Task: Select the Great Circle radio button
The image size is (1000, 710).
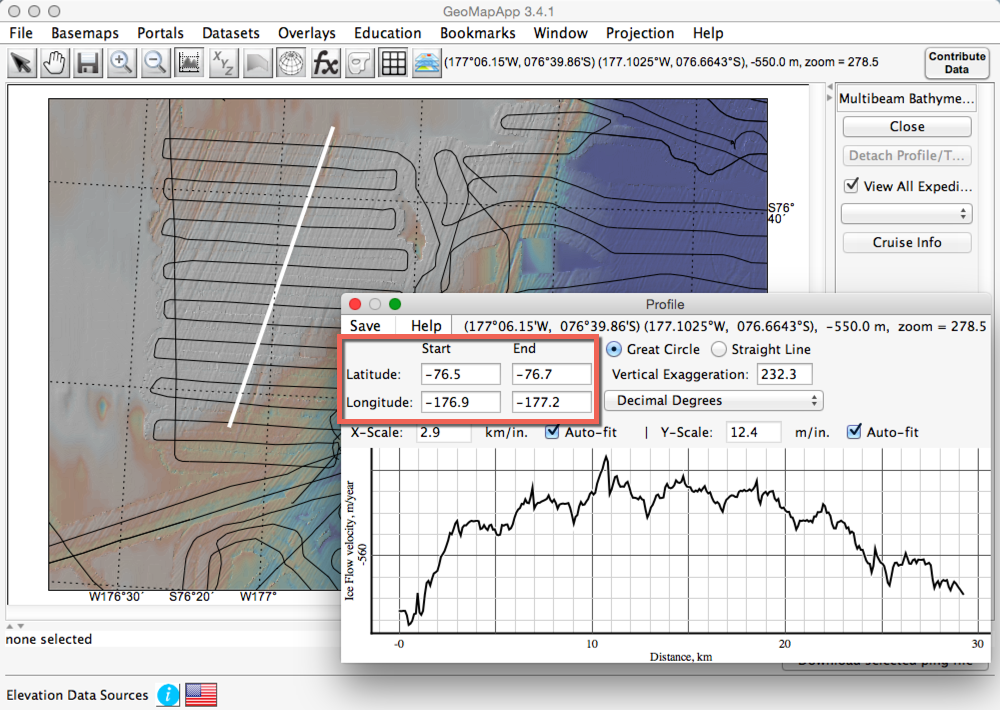Action: coord(614,349)
